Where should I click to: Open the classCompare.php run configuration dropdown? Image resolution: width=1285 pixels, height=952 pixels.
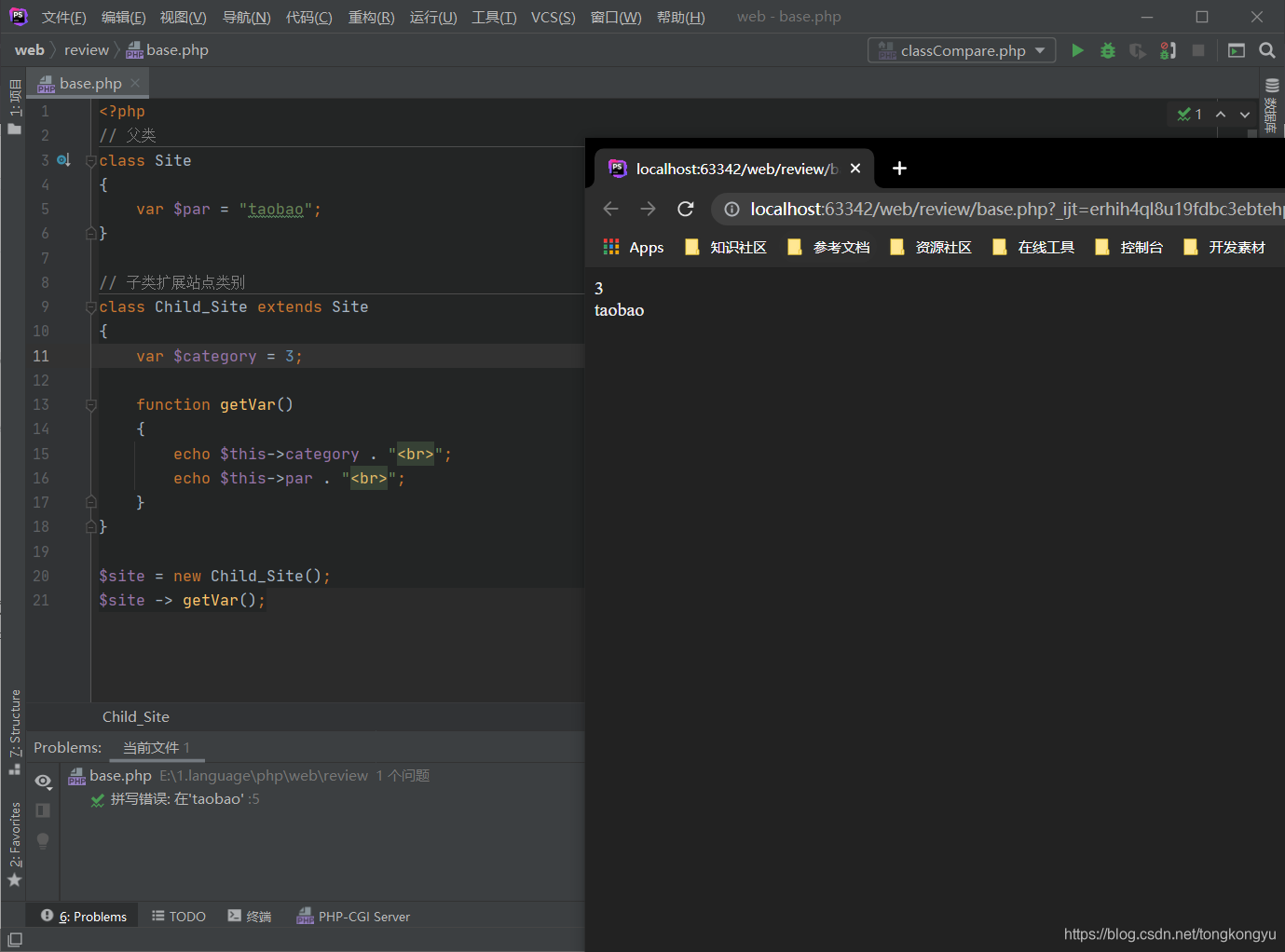click(x=962, y=50)
